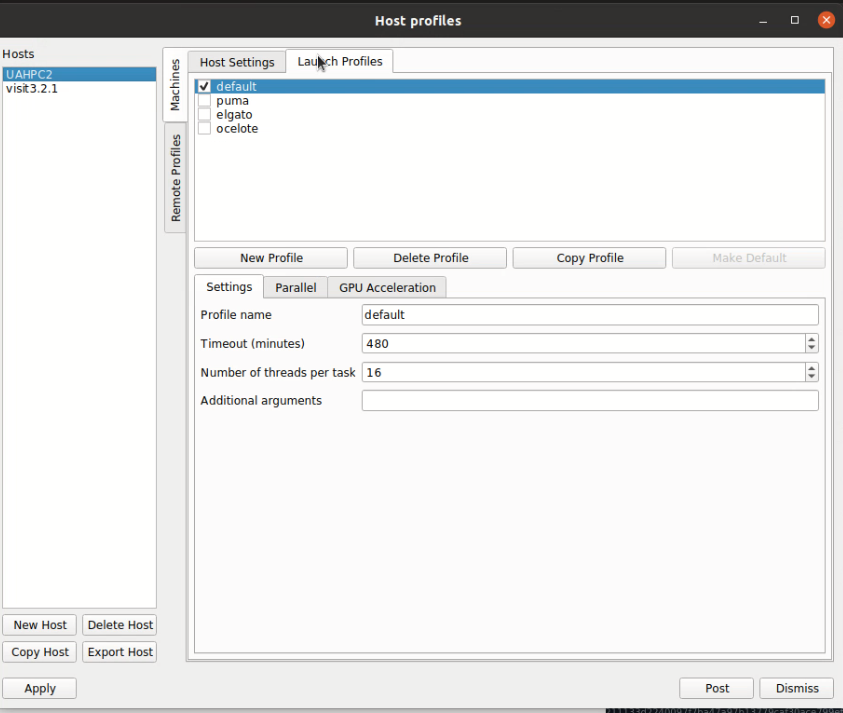Minimize the Host profiles window
Image resolution: width=843 pixels, height=713 pixels.
click(763, 20)
